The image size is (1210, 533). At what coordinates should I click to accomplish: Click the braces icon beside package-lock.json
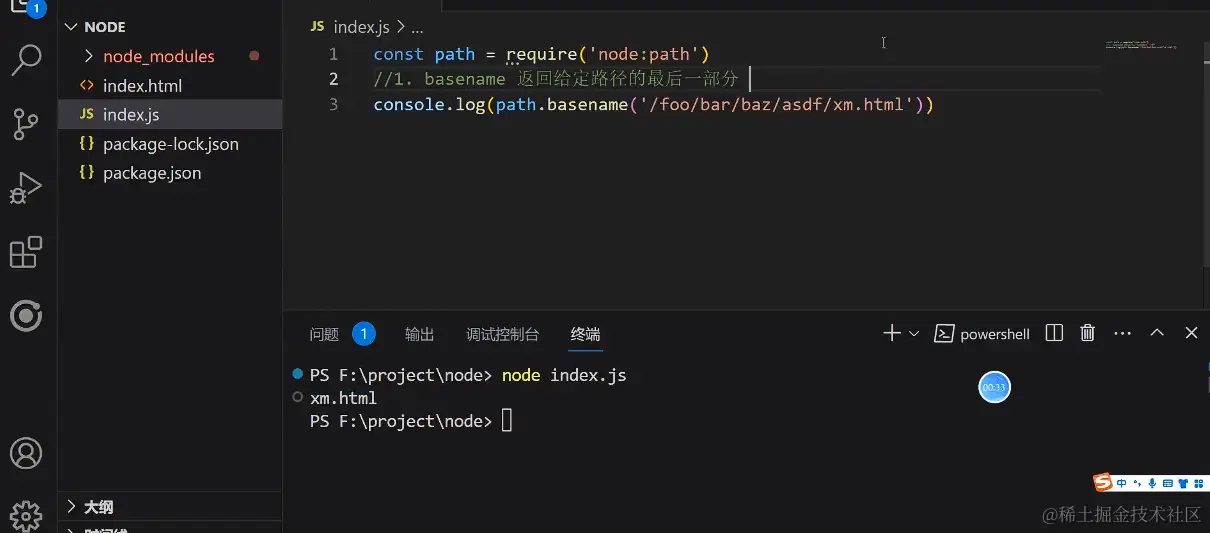86,143
